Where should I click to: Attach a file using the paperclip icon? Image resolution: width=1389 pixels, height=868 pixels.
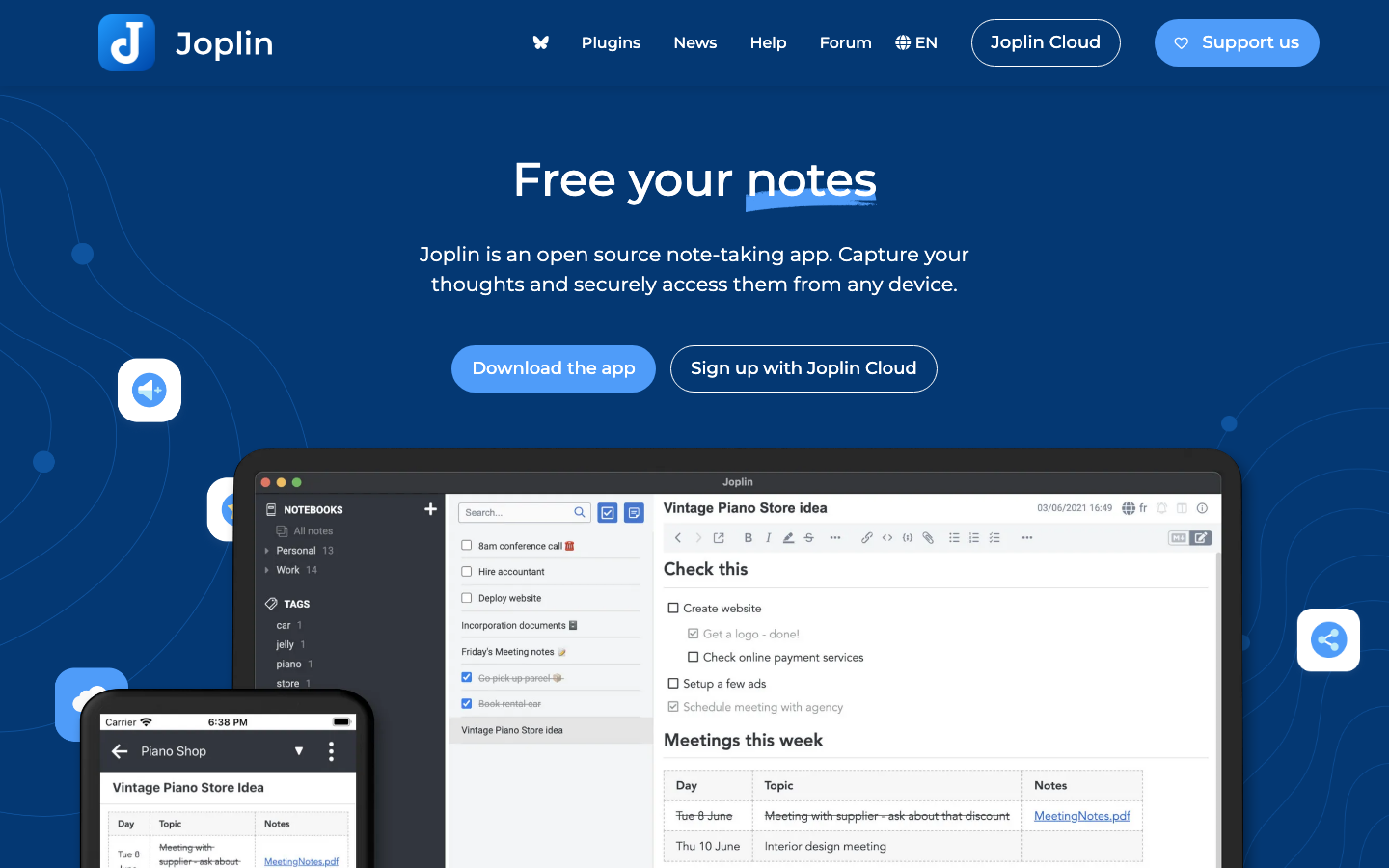click(x=928, y=537)
